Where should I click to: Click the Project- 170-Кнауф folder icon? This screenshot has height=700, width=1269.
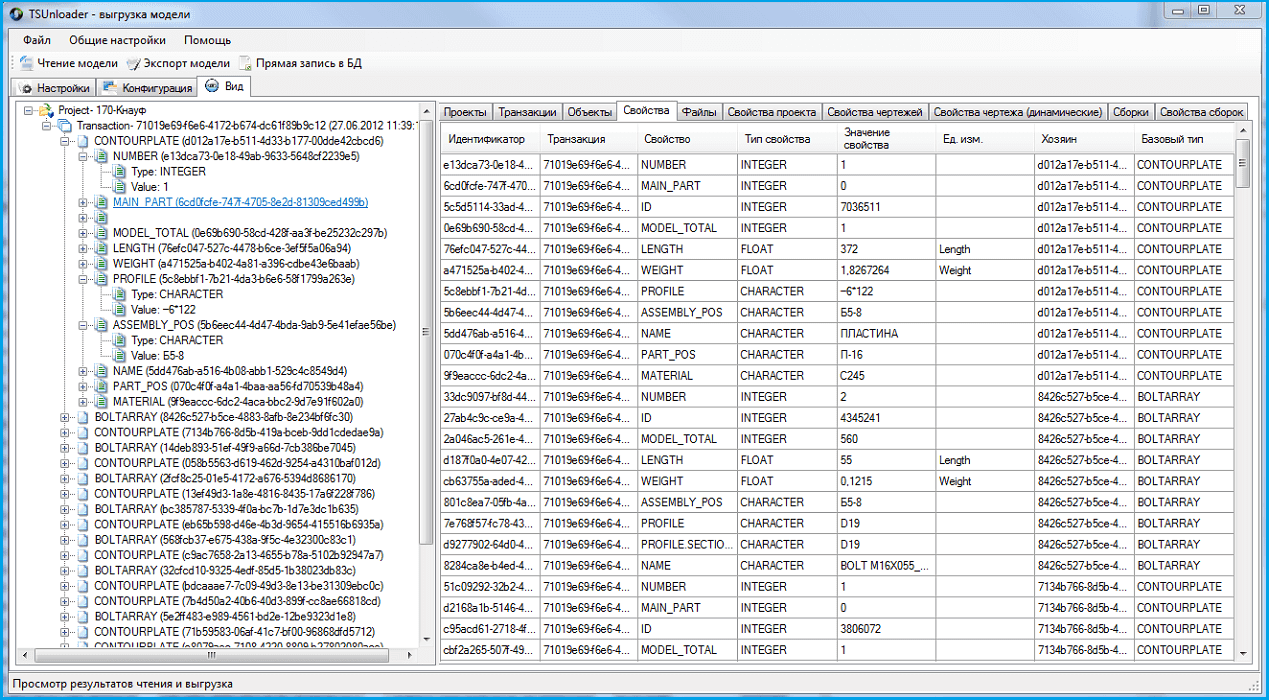pos(45,110)
